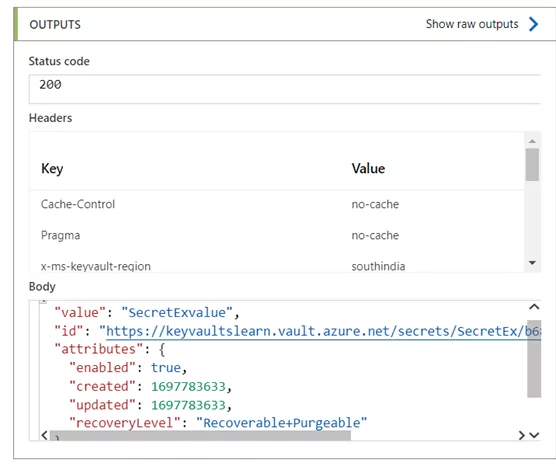
Task: Select the "updated" timestamp 1697783633
Action: click(188, 405)
